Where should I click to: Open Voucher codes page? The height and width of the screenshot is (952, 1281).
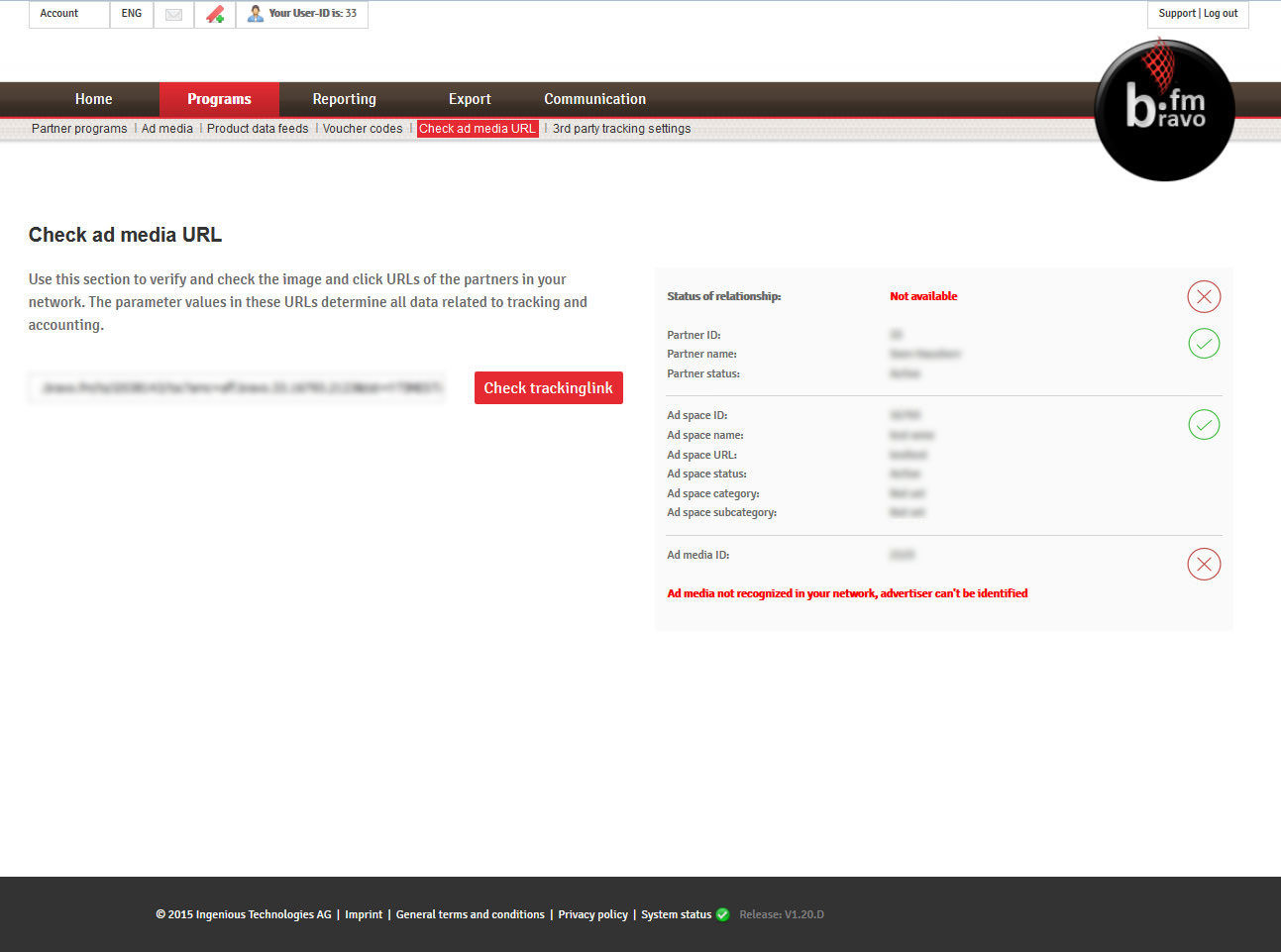[363, 129]
